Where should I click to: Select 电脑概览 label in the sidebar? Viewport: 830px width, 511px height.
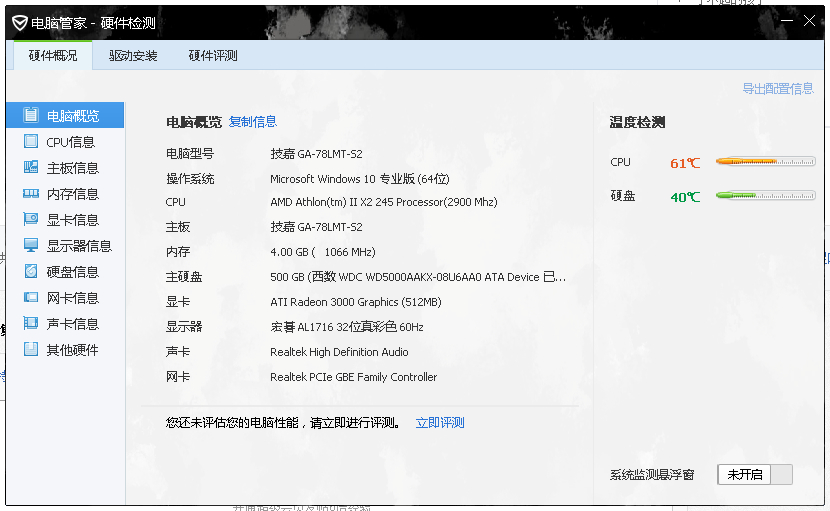73,116
